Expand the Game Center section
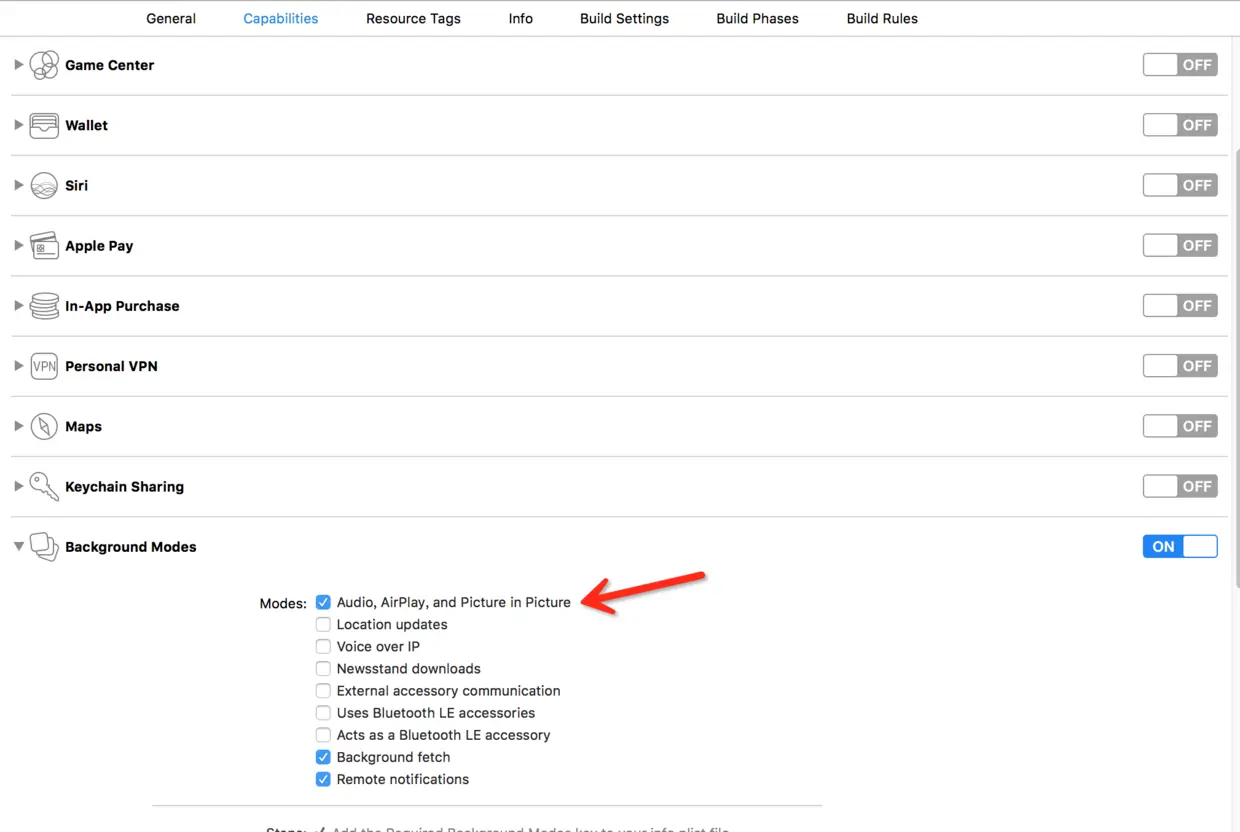 (18, 65)
